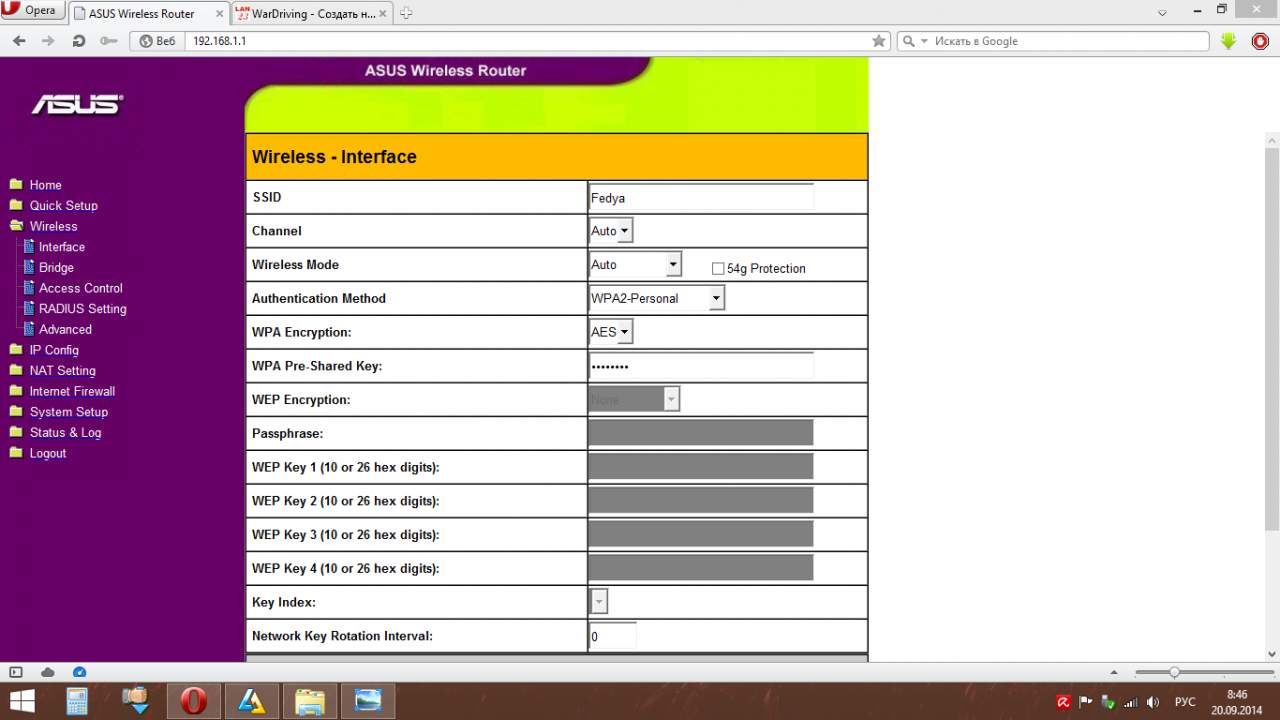The height and width of the screenshot is (720, 1280).
Task: Open the Windows Start button
Action: click(22, 700)
